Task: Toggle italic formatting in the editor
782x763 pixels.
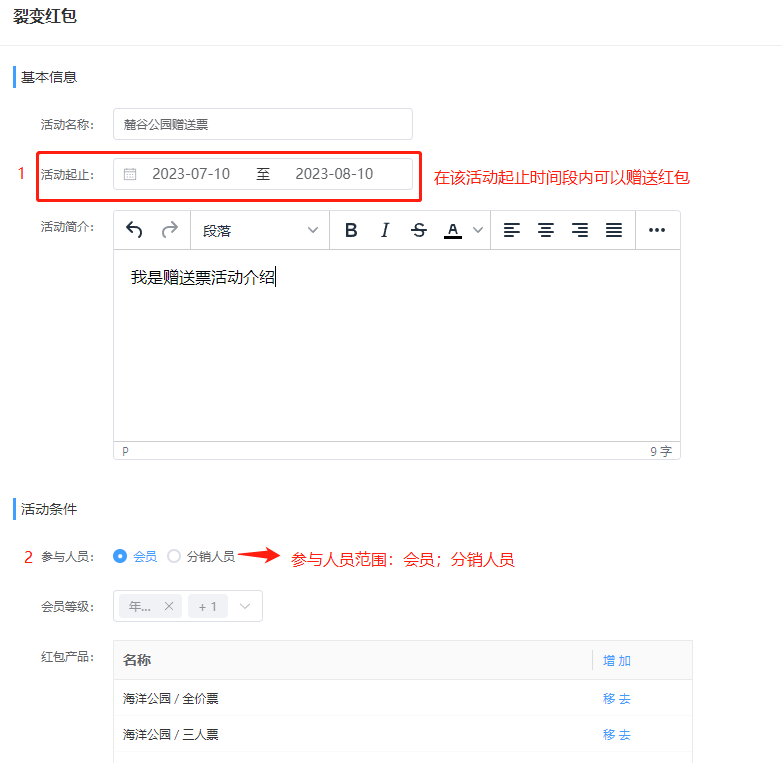Action: 385,230
